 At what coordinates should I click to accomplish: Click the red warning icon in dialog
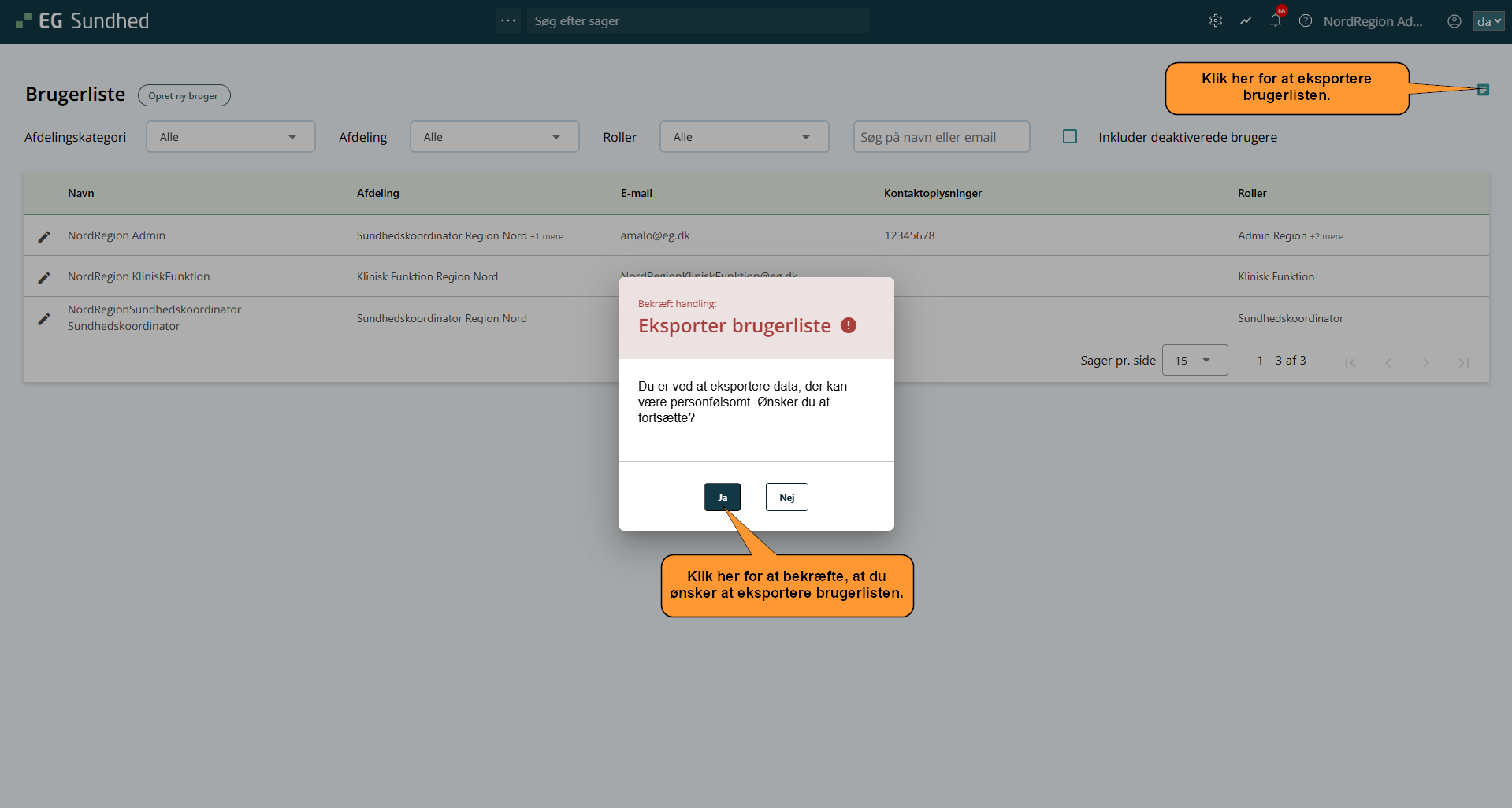pos(849,325)
